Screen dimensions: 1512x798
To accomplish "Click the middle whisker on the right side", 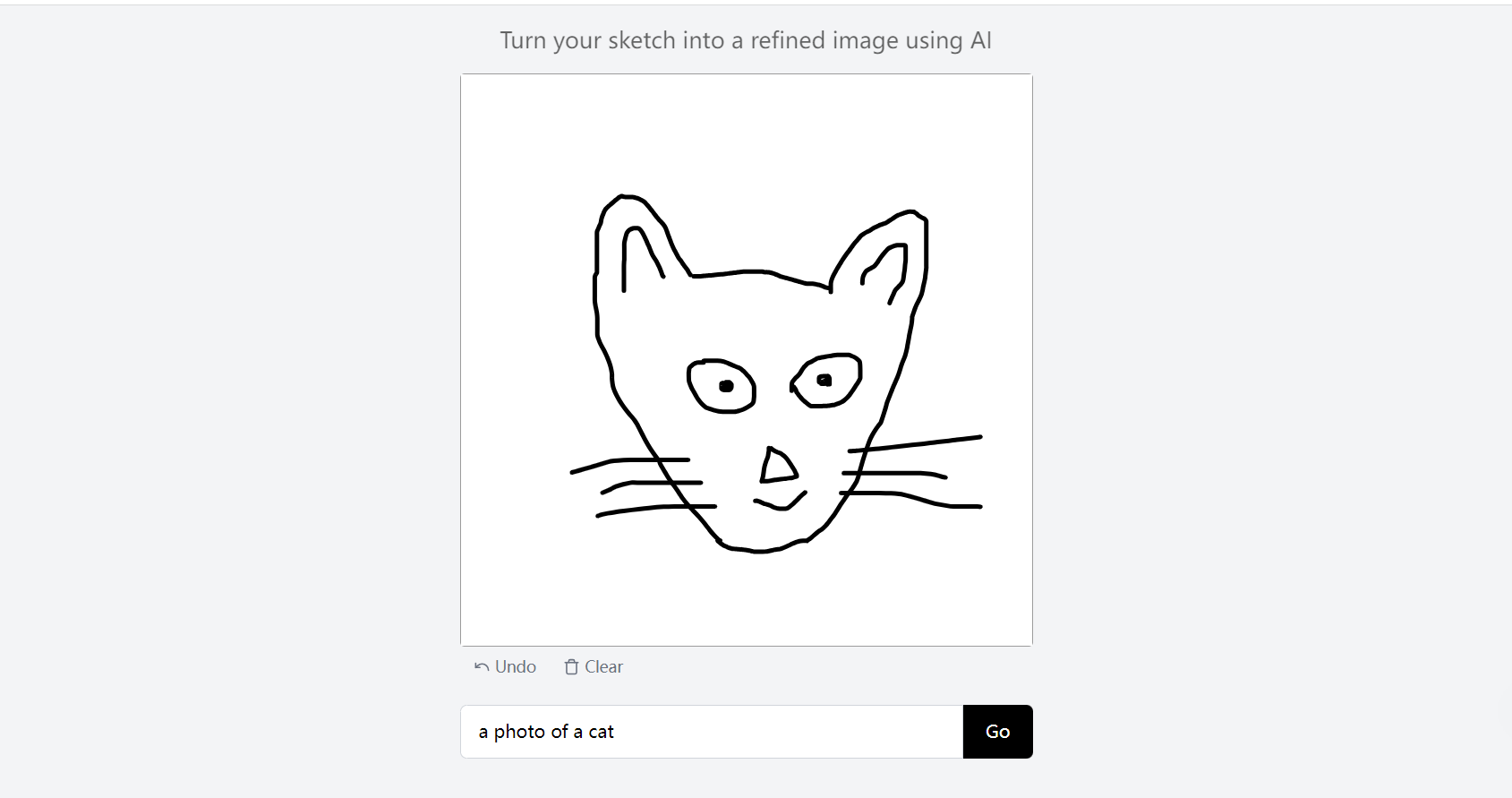I will (x=895, y=473).
